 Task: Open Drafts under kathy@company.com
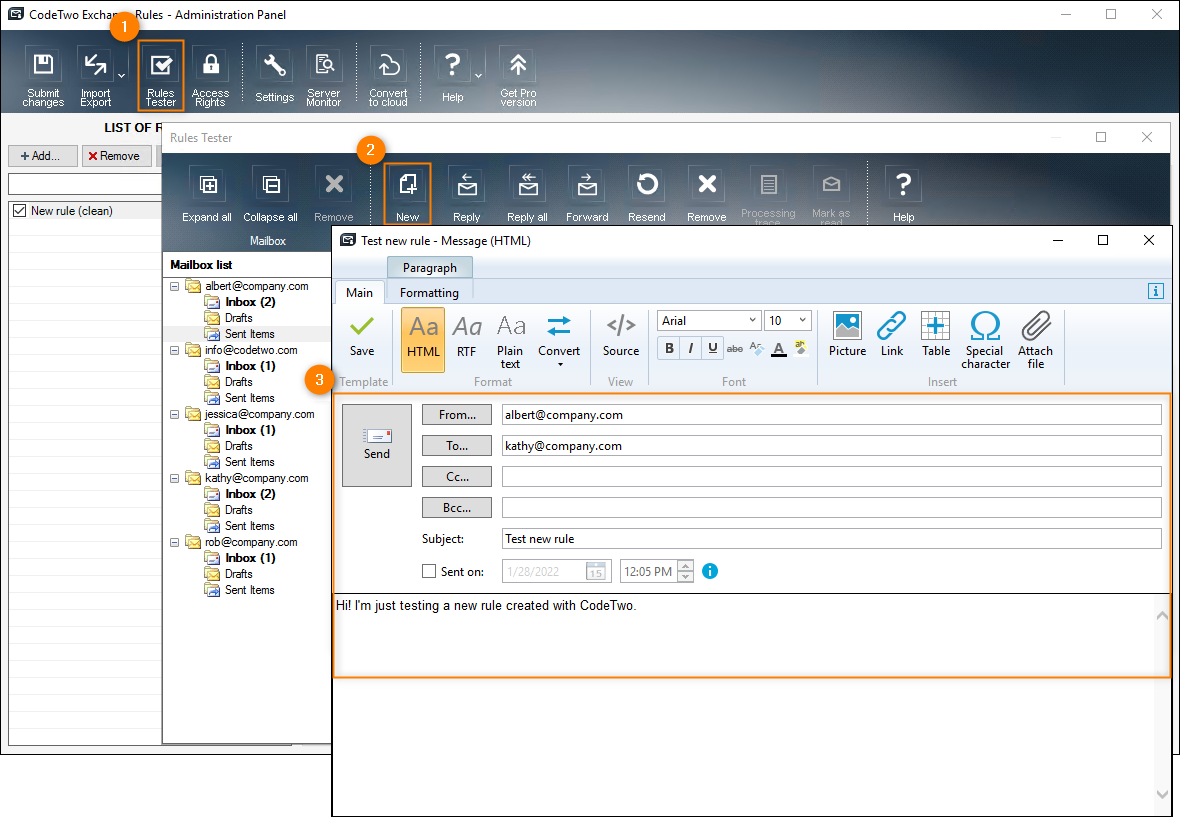(238, 509)
